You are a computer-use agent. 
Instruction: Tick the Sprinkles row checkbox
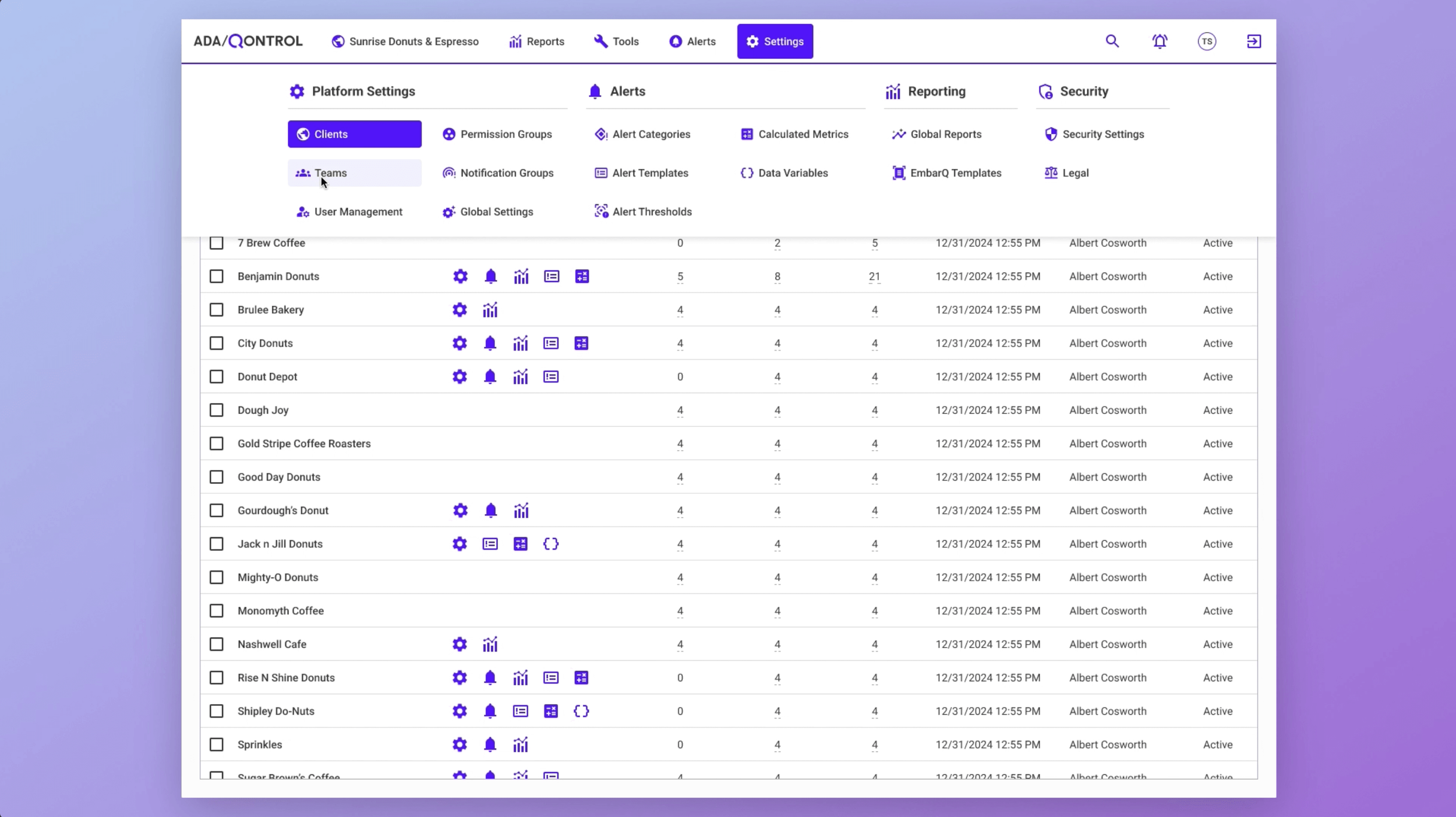coord(217,745)
